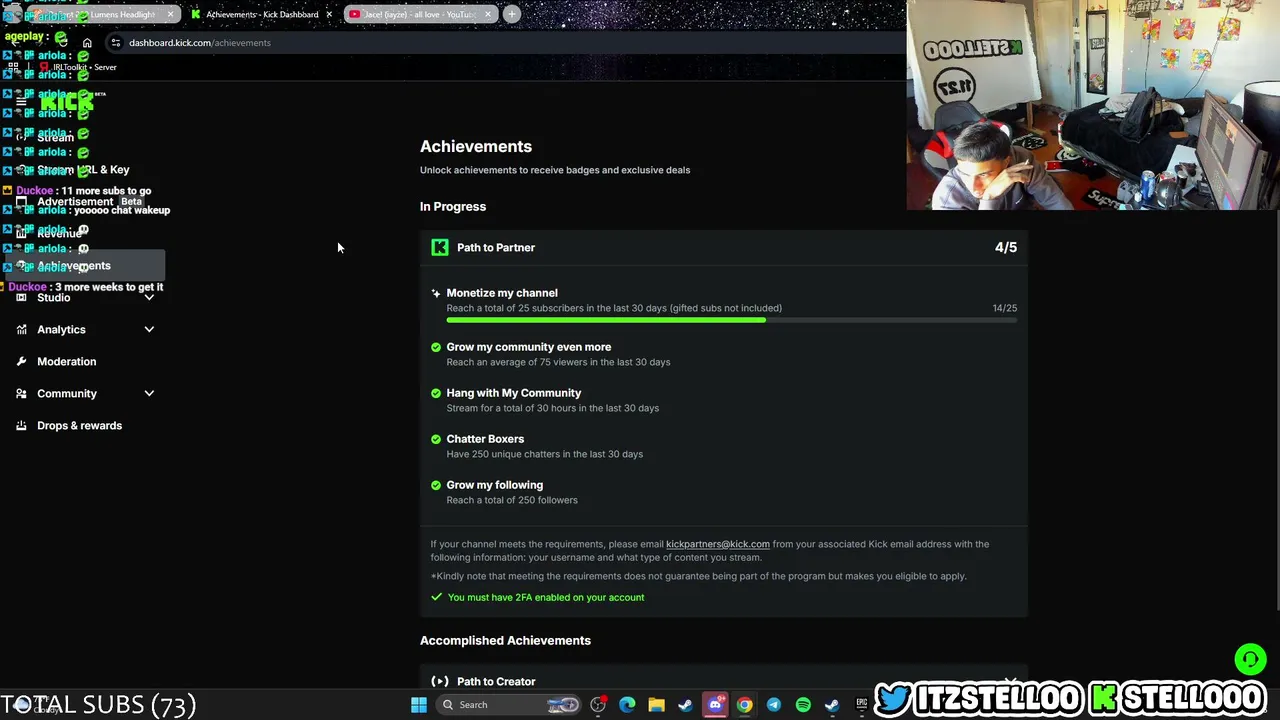This screenshot has width=1280, height=720.
Task: Close the YouTube browser tab
Action: pyautogui.click(x=488, y=14)
